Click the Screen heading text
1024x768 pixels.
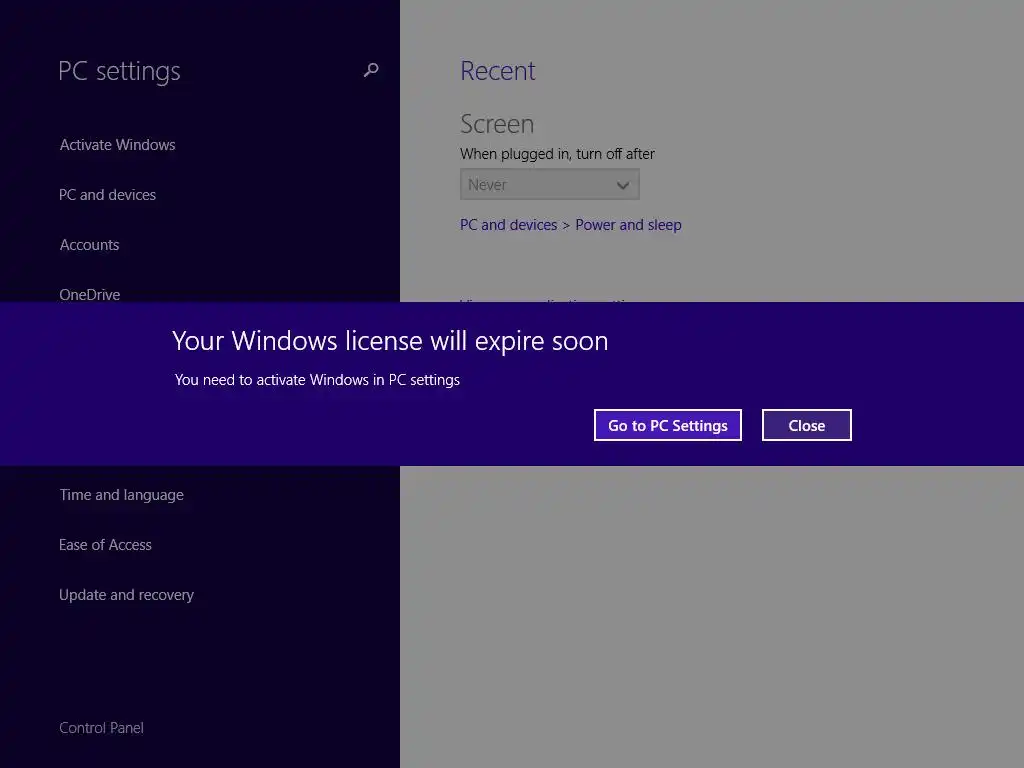497,124
